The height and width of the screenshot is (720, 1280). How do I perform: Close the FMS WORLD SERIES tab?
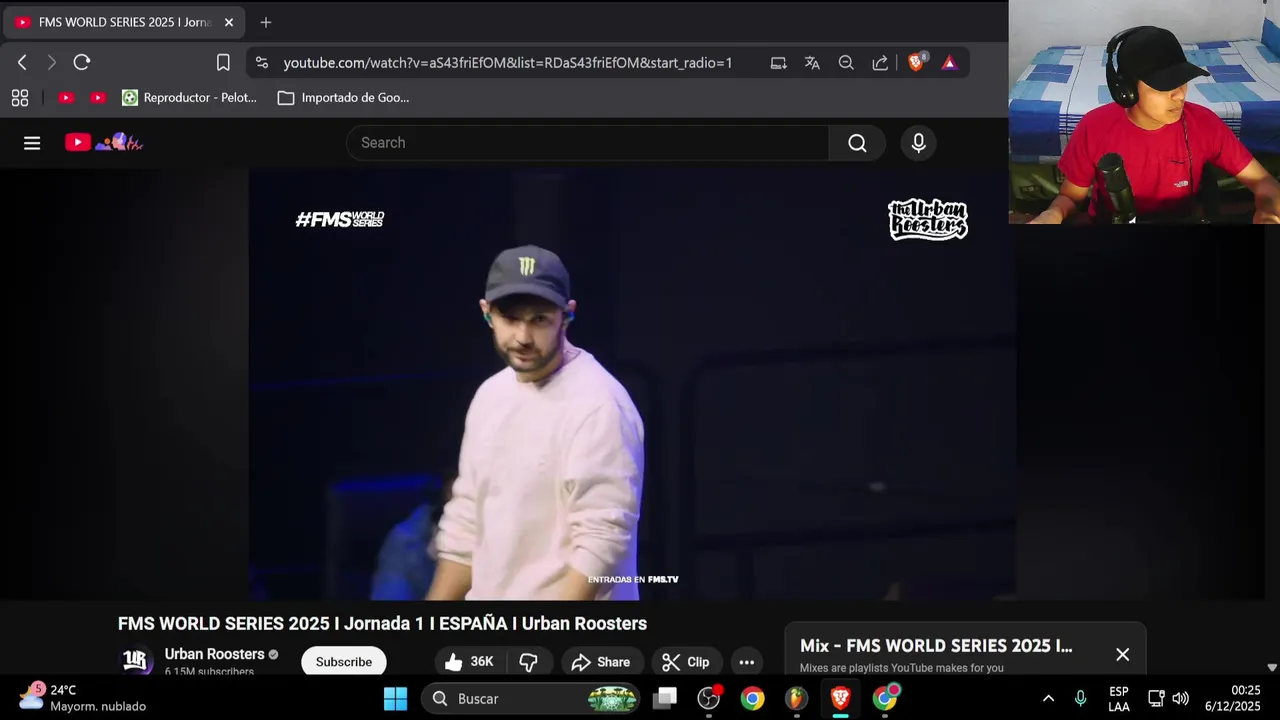[228, 22]
